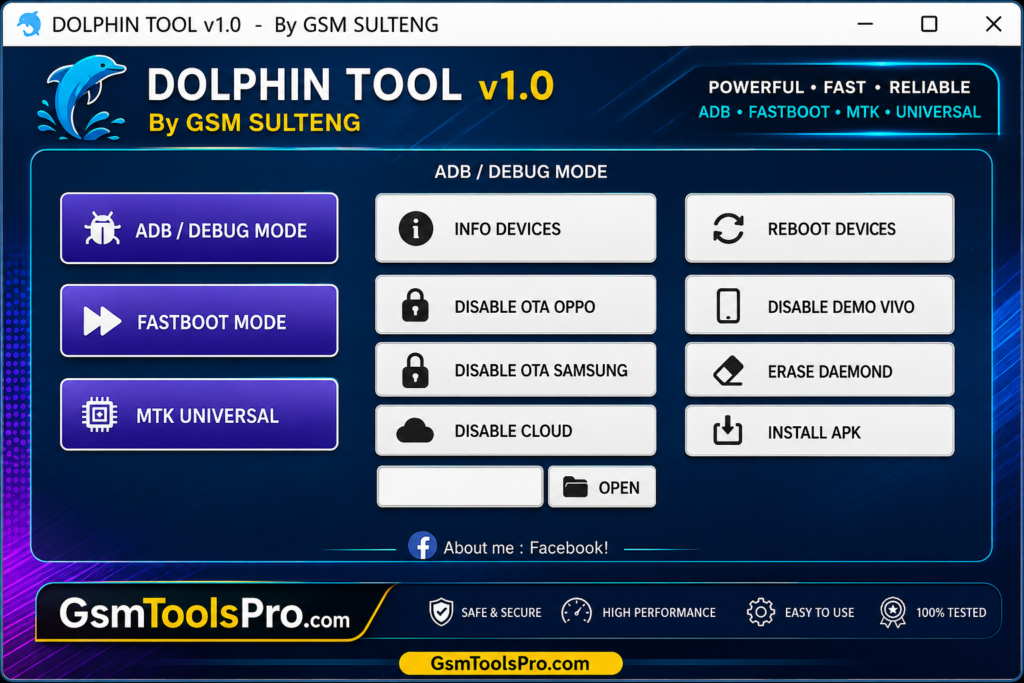This screenshot has height=683, width=1024.
Task: Click the ADB • FASTBOOT • MTK • UNIVERSAL text
Action: pos(839,112)
